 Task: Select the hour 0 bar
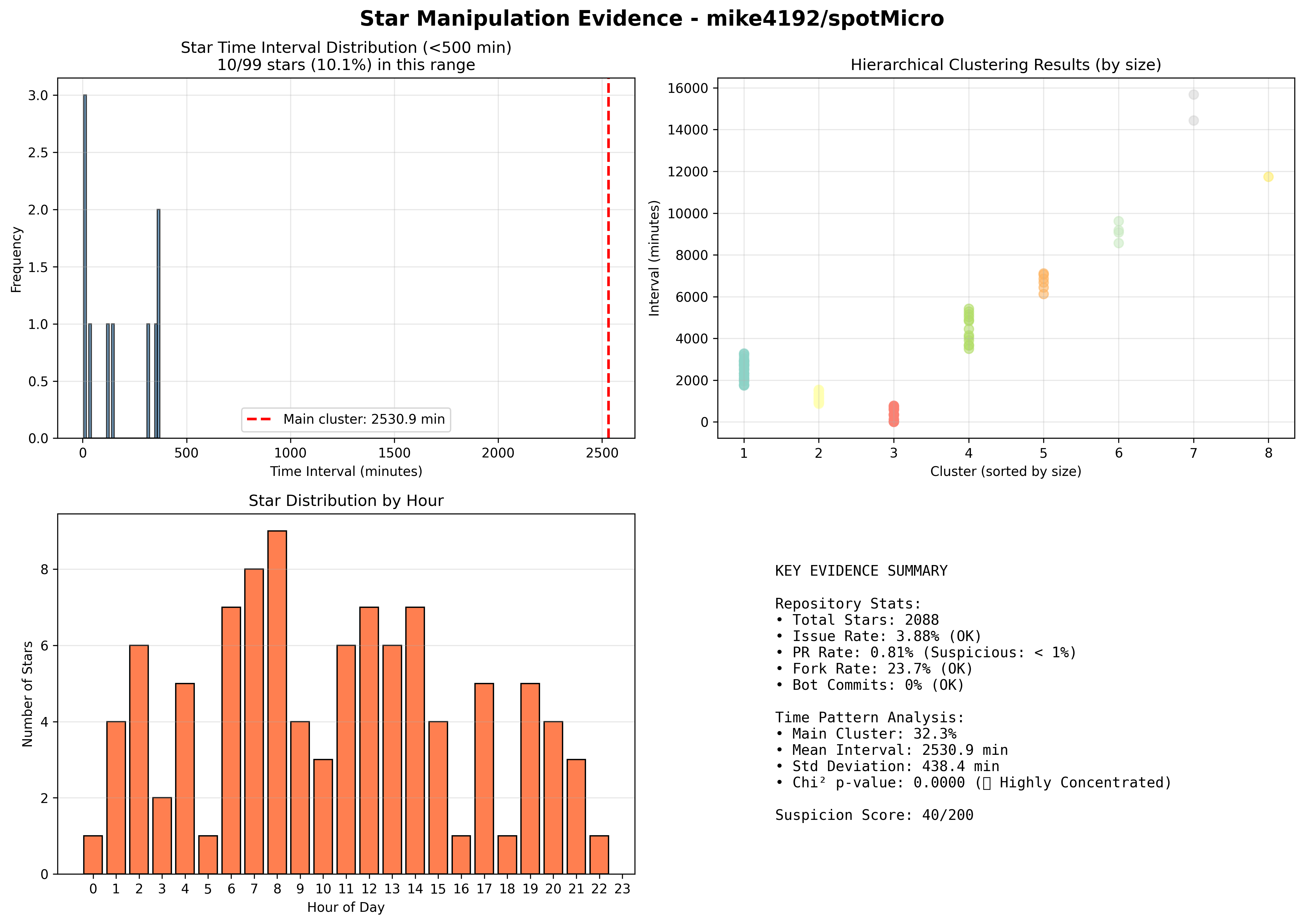[x=93, y=855]
